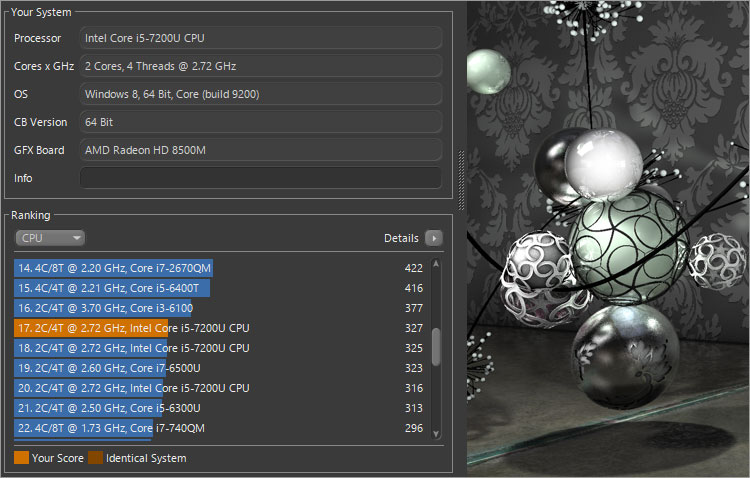
Task: Click the score 327 value
Action: pyautogui.click(x=414, y=328)
